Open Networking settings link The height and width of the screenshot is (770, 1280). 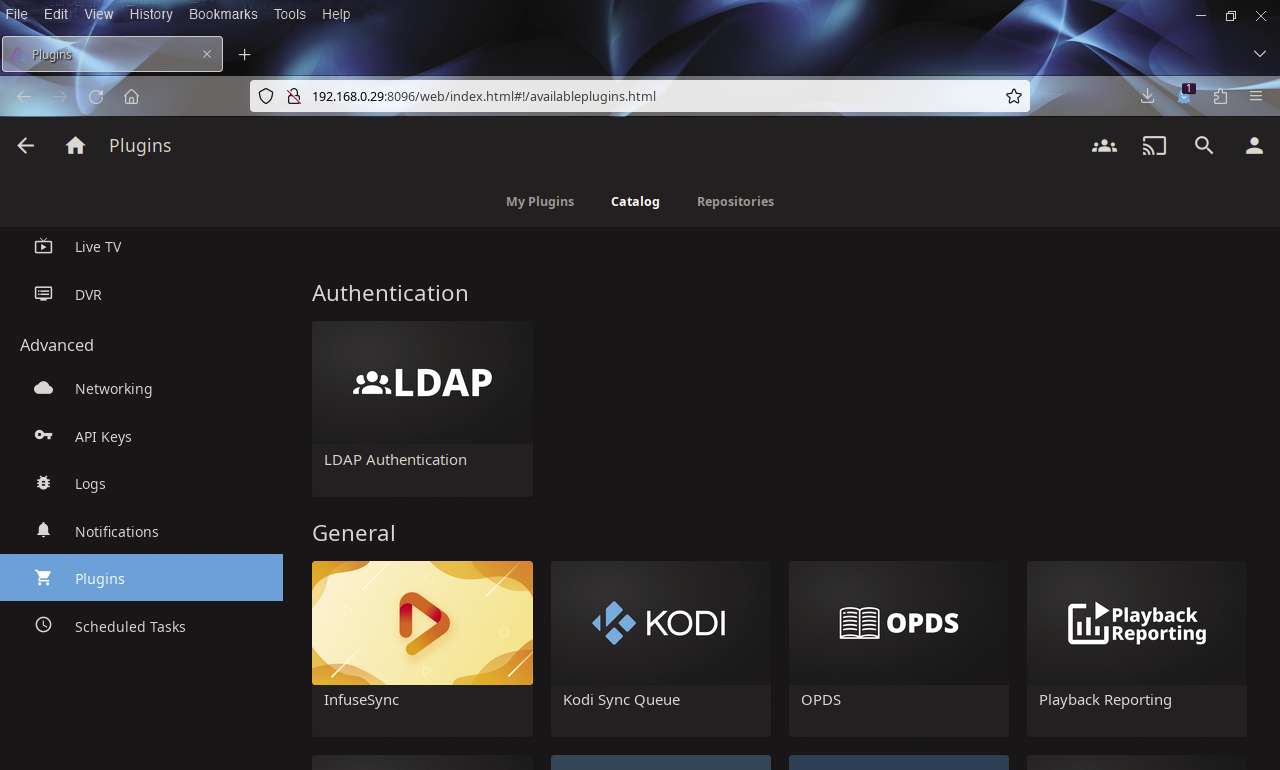pyautogui.click(x=141, y=388)
